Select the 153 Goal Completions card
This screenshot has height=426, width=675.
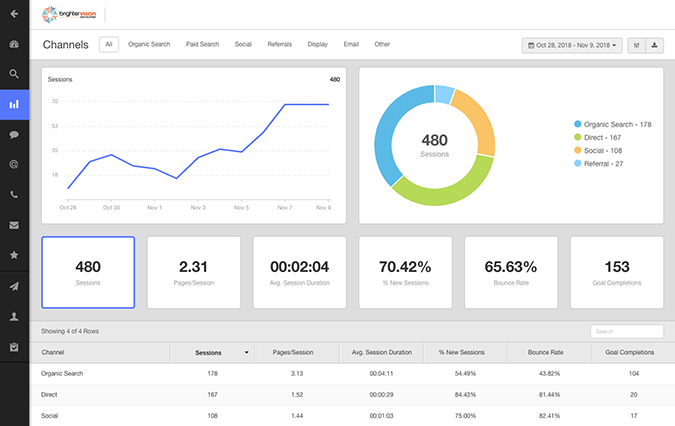[x=617, y=272]
